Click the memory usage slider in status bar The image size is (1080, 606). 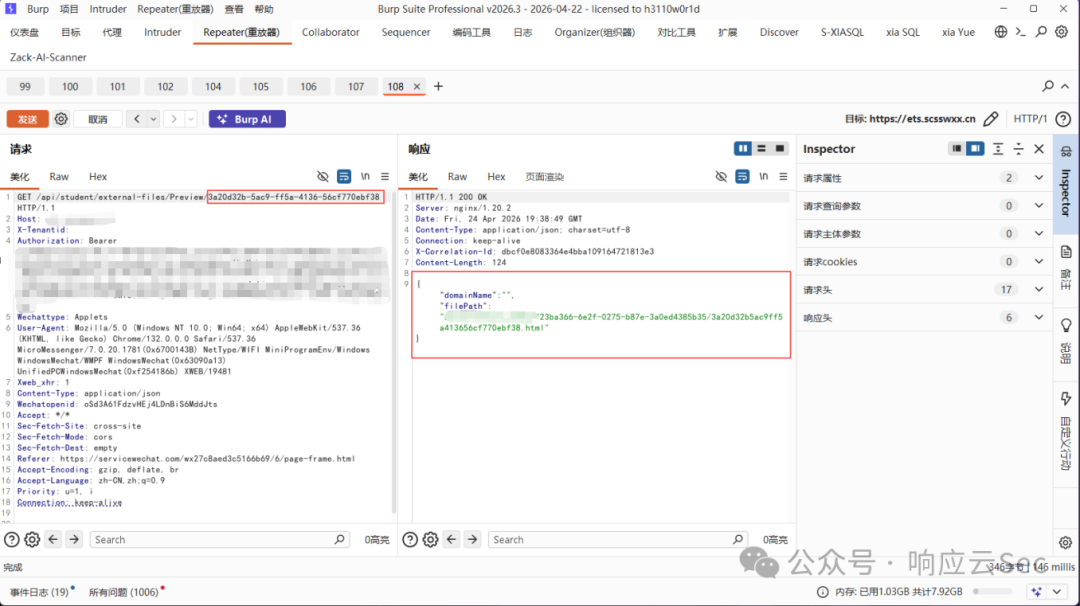pos(993,592)
